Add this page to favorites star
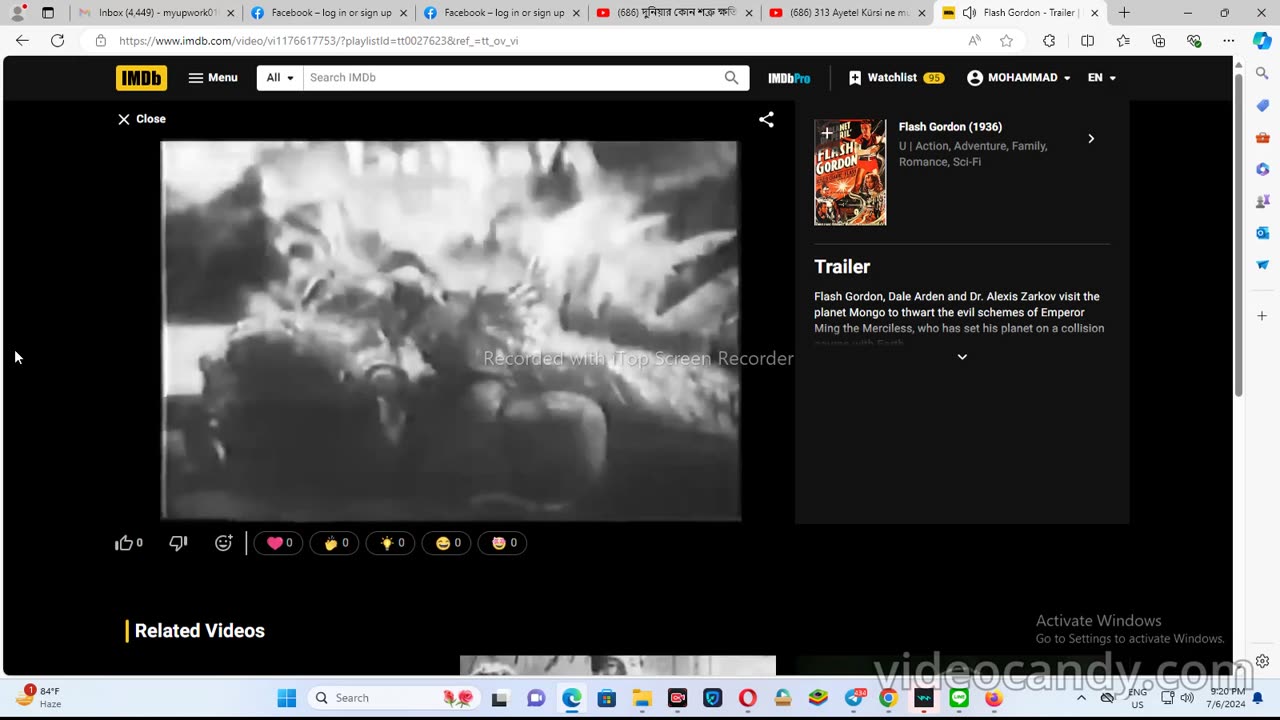 click(x=1007, y=41)
